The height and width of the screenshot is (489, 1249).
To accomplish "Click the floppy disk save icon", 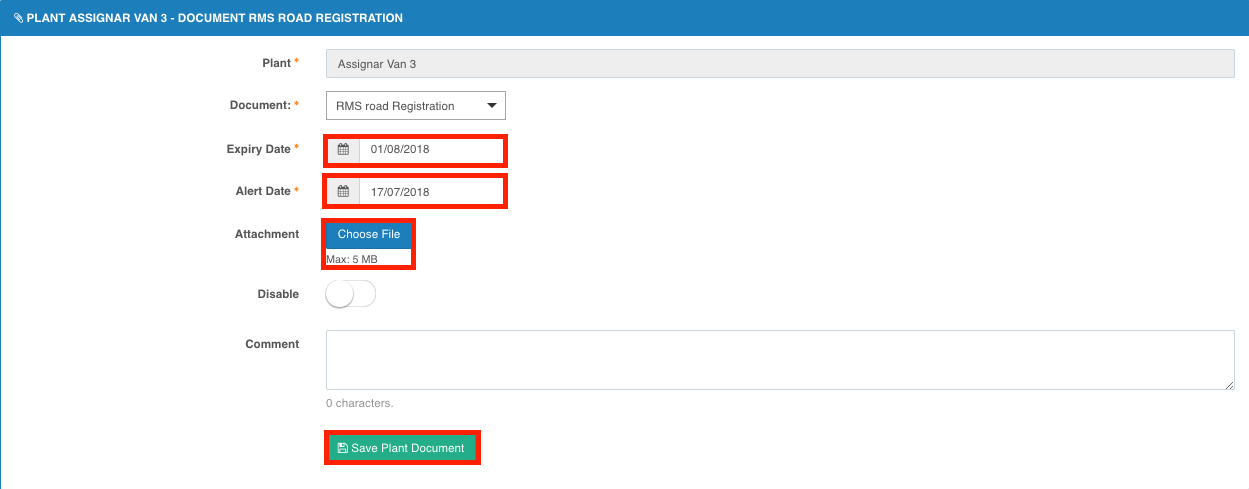I will (x=343, y=448).
